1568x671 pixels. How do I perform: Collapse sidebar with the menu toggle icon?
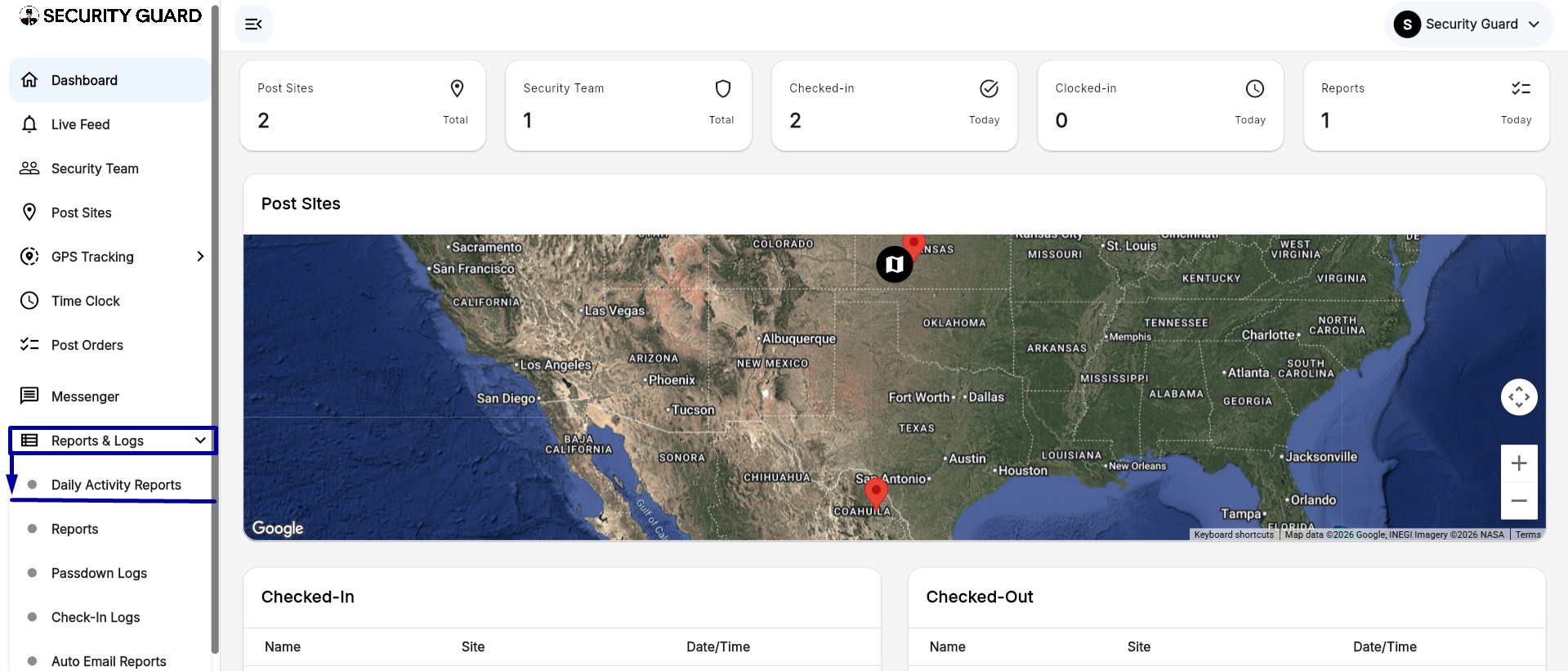tap(253, 24)
